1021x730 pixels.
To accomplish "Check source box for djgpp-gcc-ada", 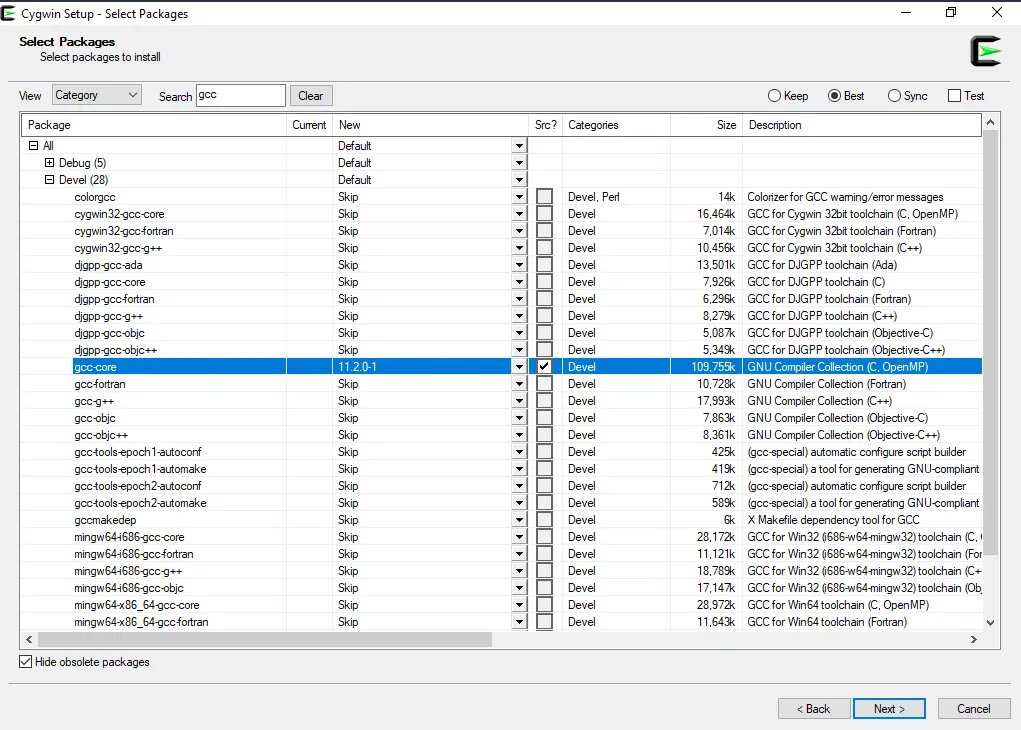I will coord(544,265).
